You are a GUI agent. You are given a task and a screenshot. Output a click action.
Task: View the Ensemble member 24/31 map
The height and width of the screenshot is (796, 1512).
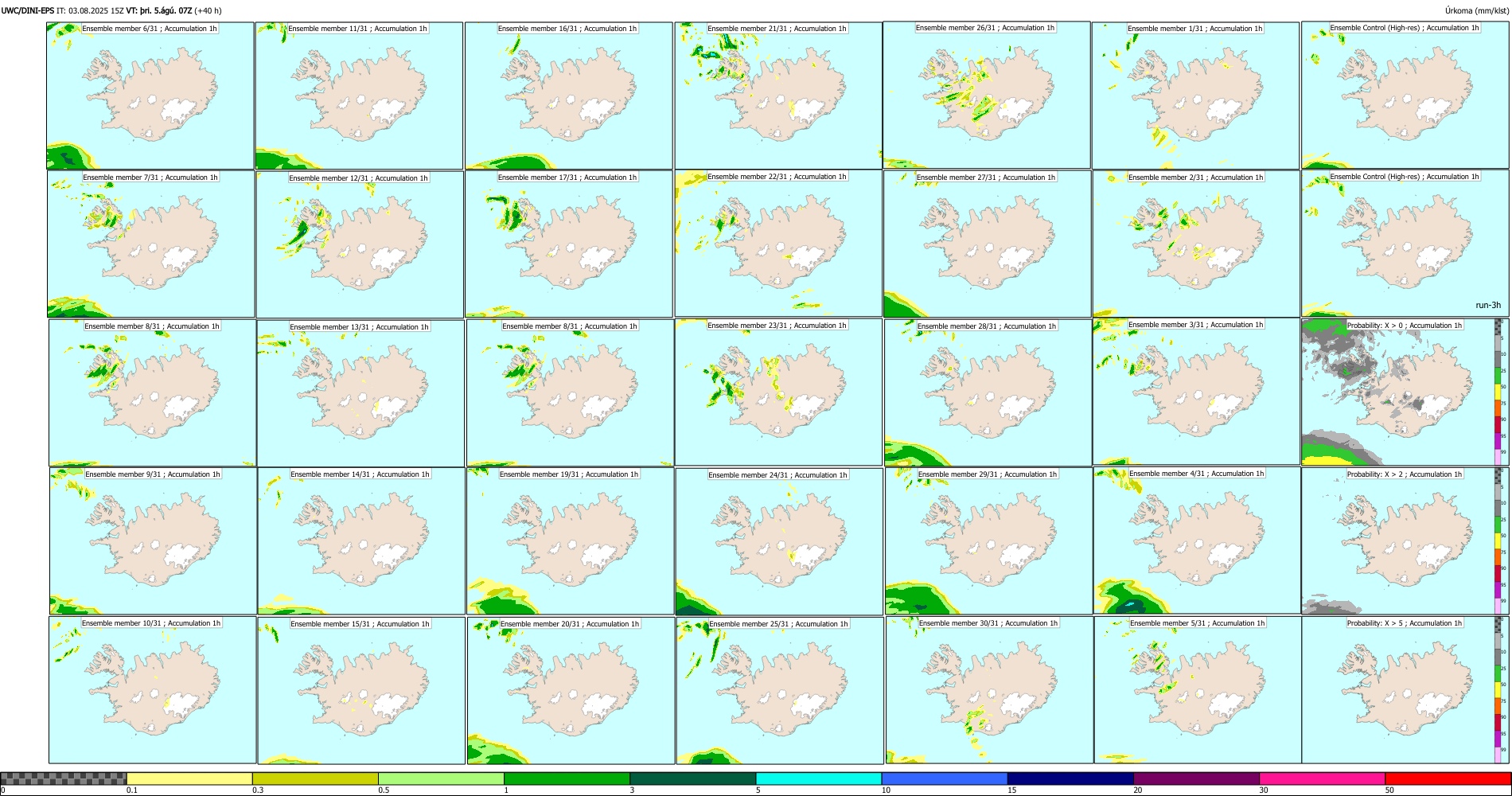[779, 541]
